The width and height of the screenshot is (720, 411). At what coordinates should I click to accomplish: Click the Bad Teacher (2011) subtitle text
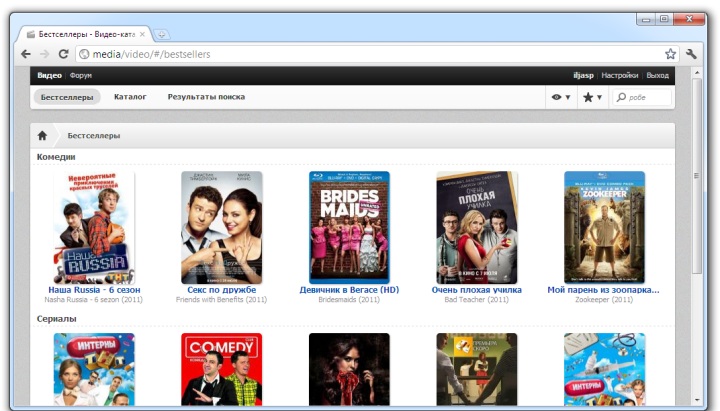pyautogui.click(x=477, y=299)
